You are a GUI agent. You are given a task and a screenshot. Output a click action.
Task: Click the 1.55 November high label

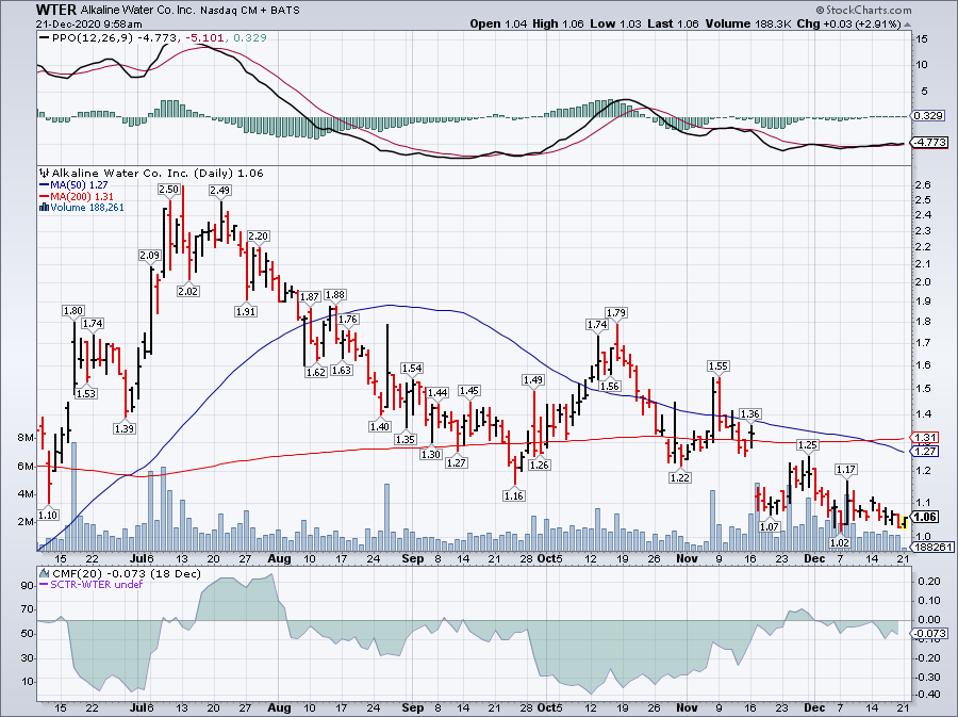(x=718, y=366)
